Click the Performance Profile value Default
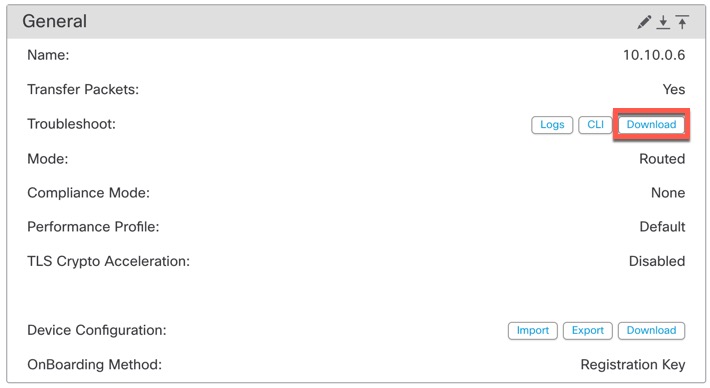Viewport: 710px width, 388px height. pyautogui.click(x=662, y=227)
